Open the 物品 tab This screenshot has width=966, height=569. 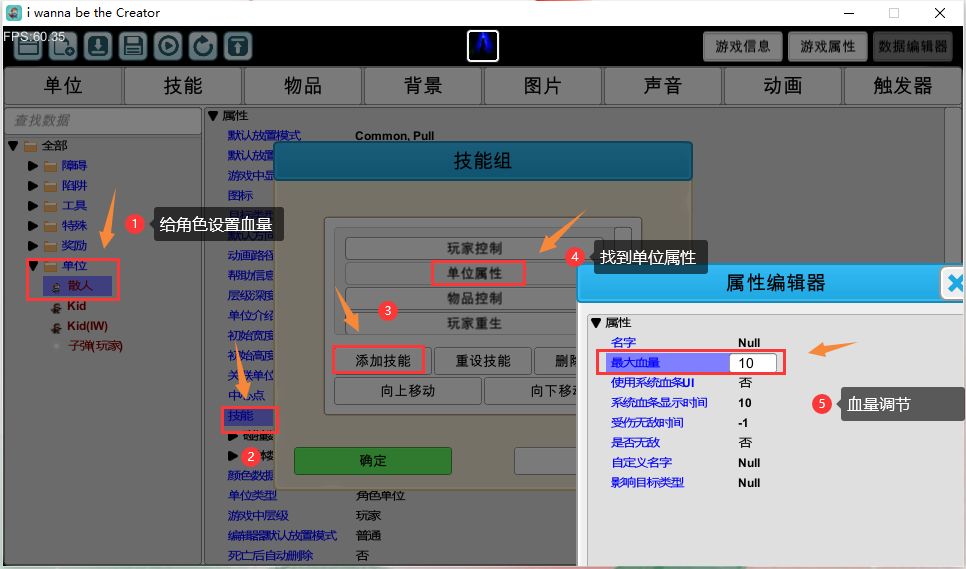click(302, 86)
